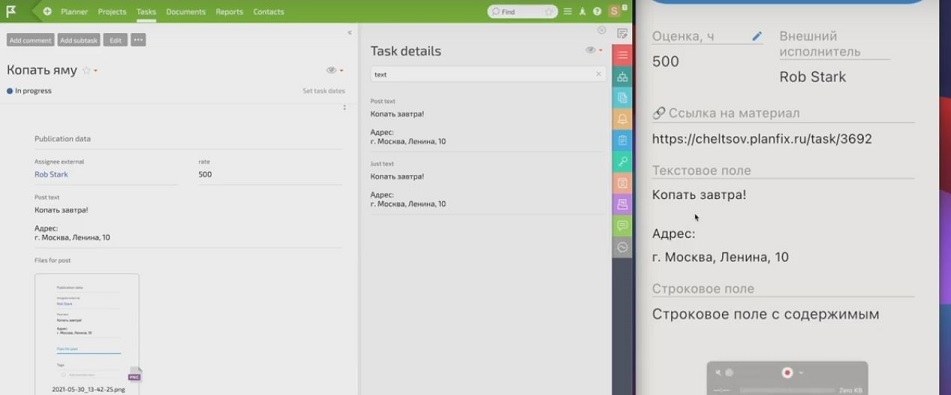Open the orange bell notifications sidebar icon
The height and width of the screenshot is (395, 951).
pyautogui.click(x=622, y=120)
